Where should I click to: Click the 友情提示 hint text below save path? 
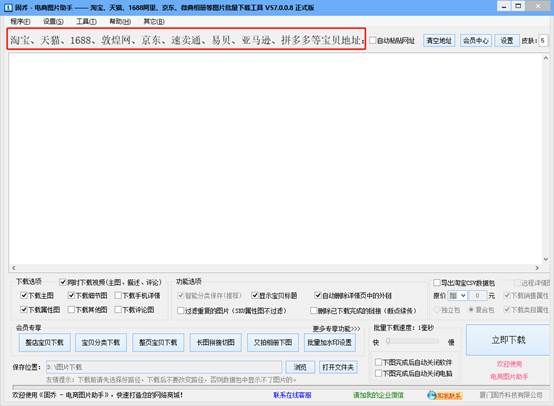coord(171,380)
